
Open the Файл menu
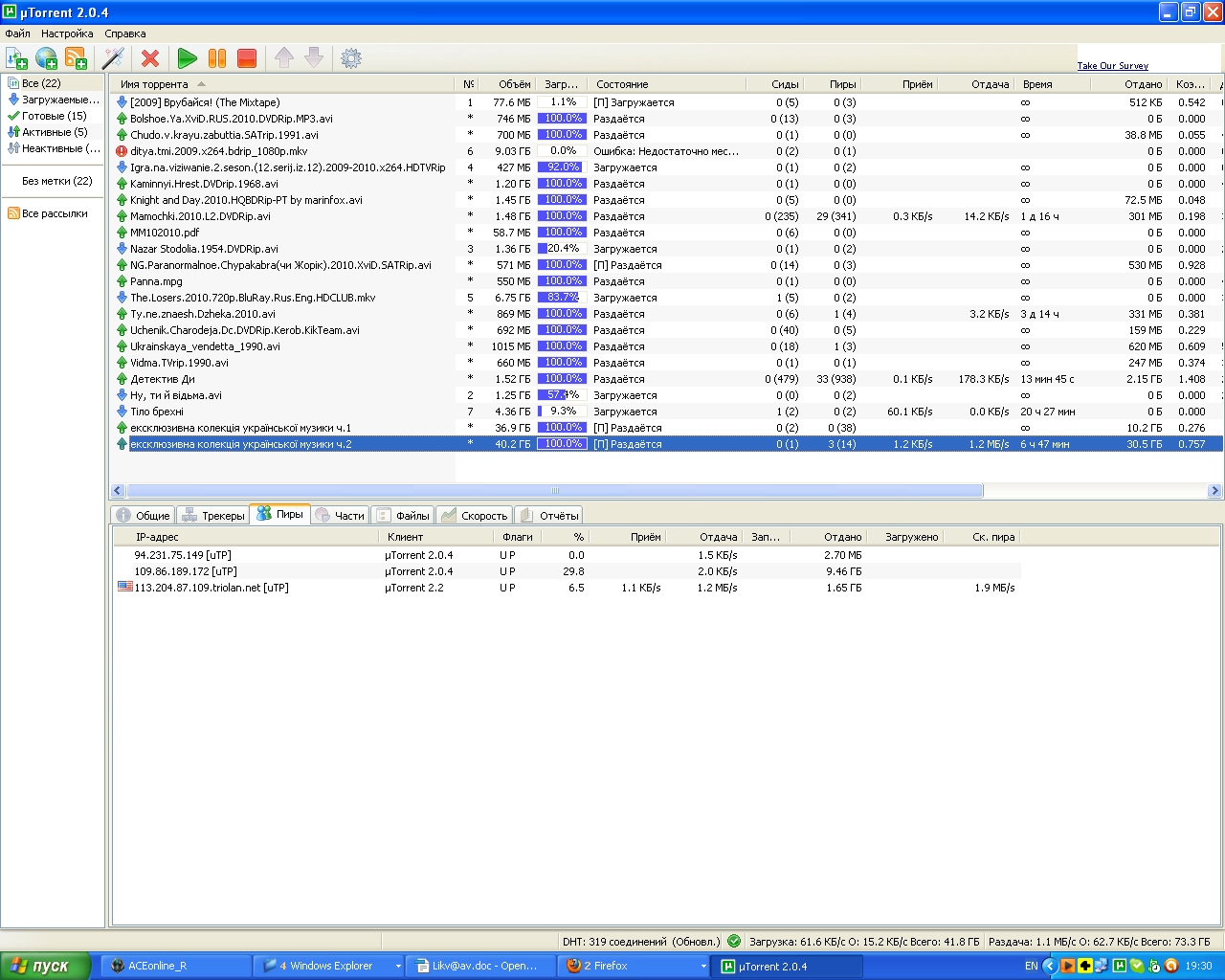pyautogui.click(x=18, y=33)
